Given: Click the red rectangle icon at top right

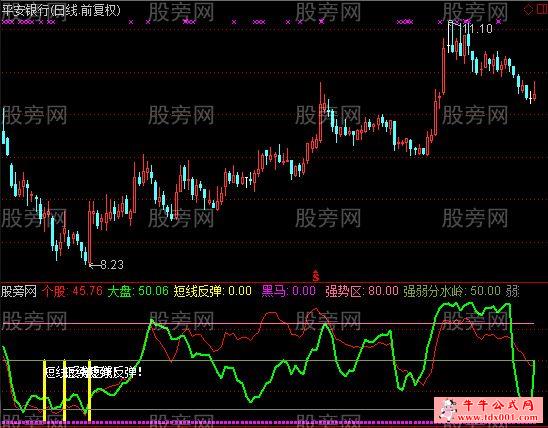Looking at the screenshot, I should click(x=540, y=9).
